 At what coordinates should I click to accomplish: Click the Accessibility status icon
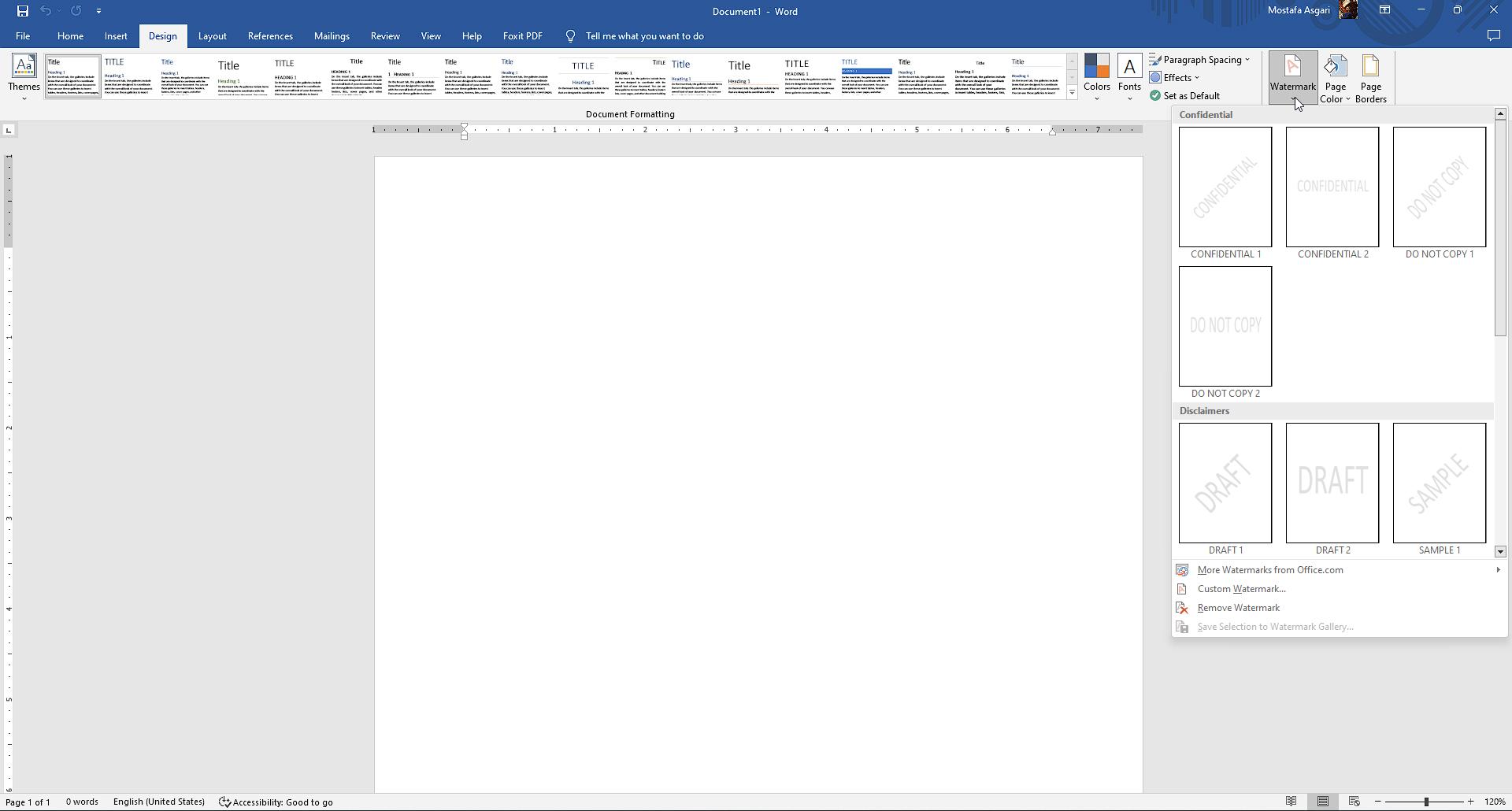click(x=224, y=802)
